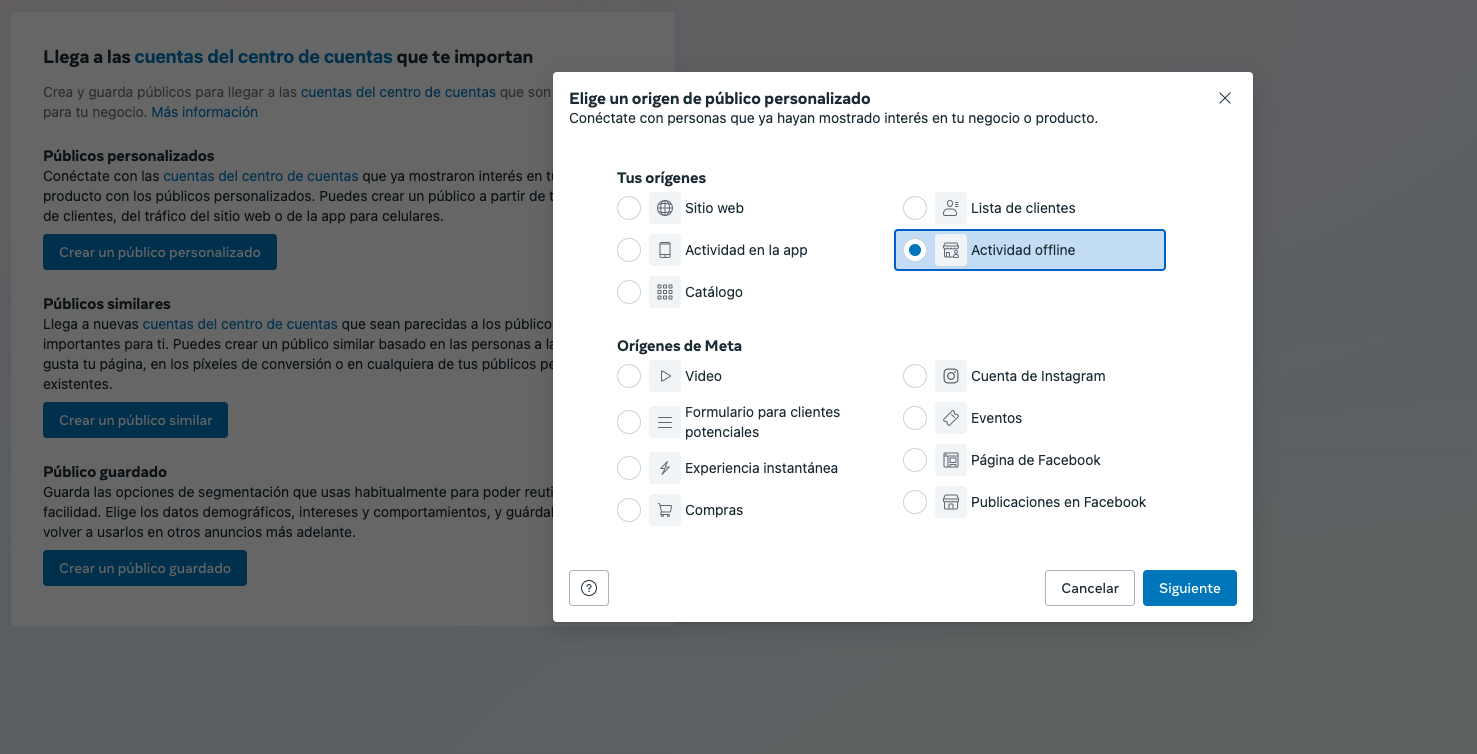
Task: Click the grid icon for Catálogo
Action: click(x=665, y=292)
